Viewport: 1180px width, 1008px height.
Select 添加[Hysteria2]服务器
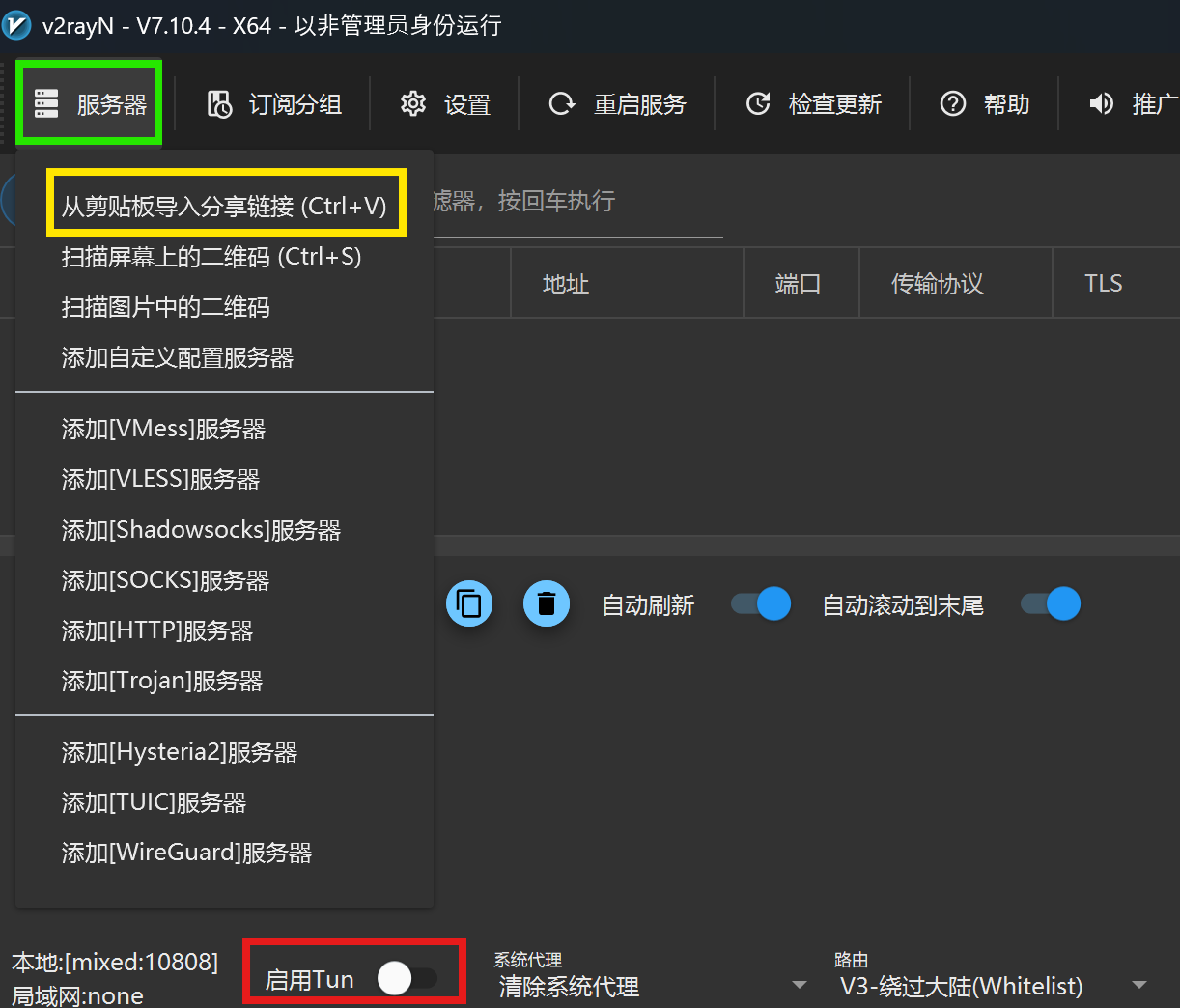click(x=225, y=752)
